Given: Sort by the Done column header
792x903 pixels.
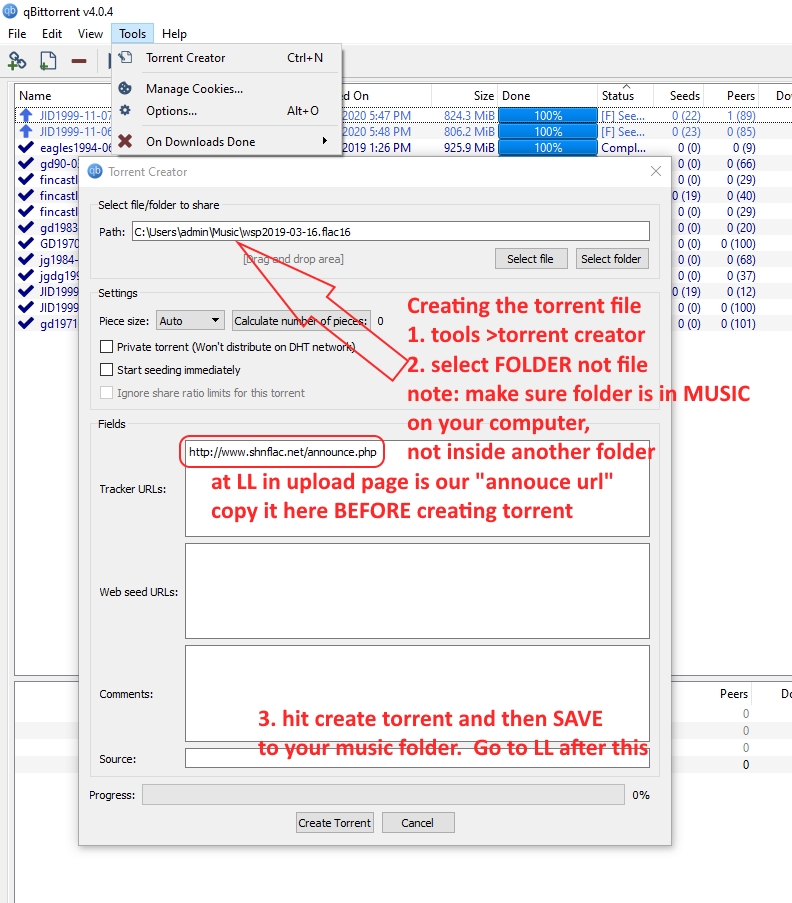Looking at the screenshot, I should (516, 96).
